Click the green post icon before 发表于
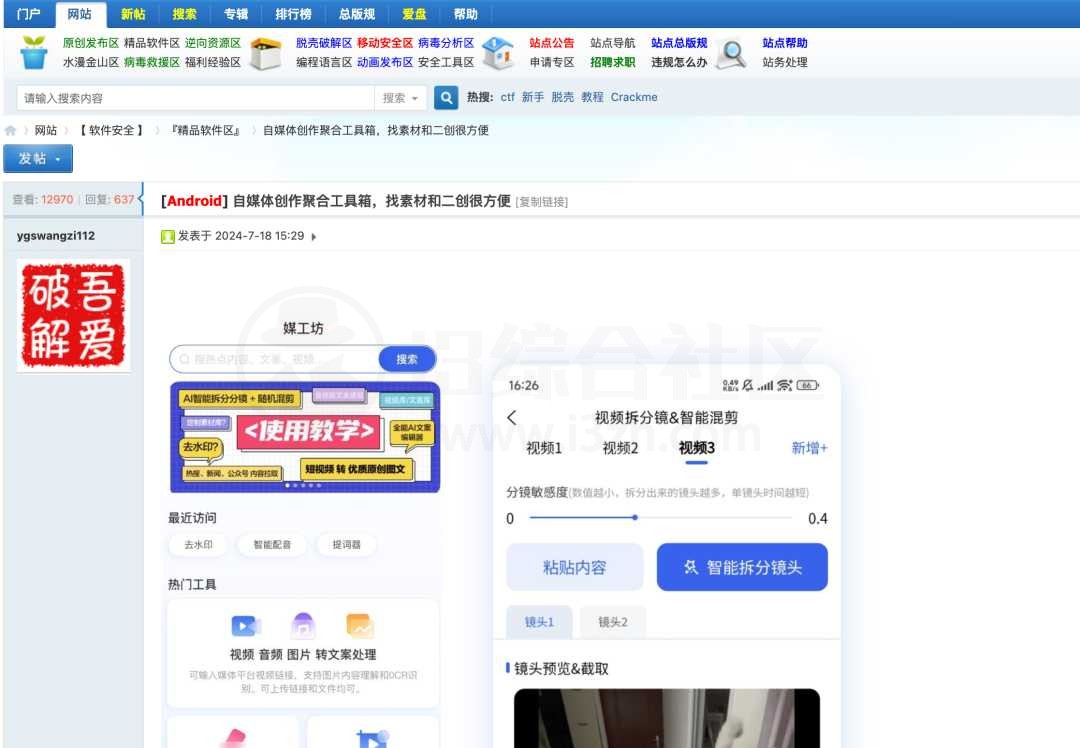This screenshot has height=748, width=1080. [x=167, y=237]
